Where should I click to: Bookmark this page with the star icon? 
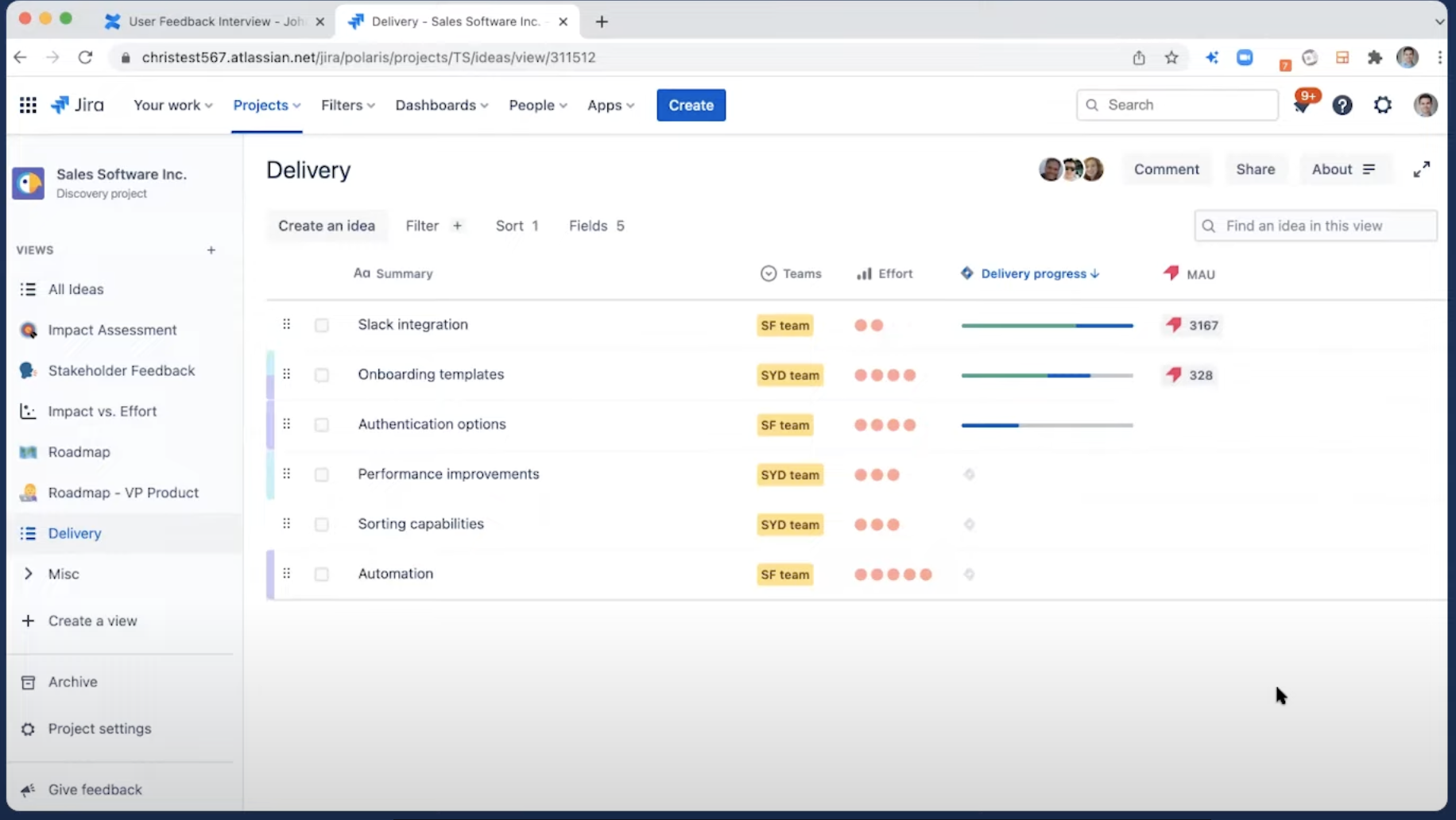[x=1171, y=57]
